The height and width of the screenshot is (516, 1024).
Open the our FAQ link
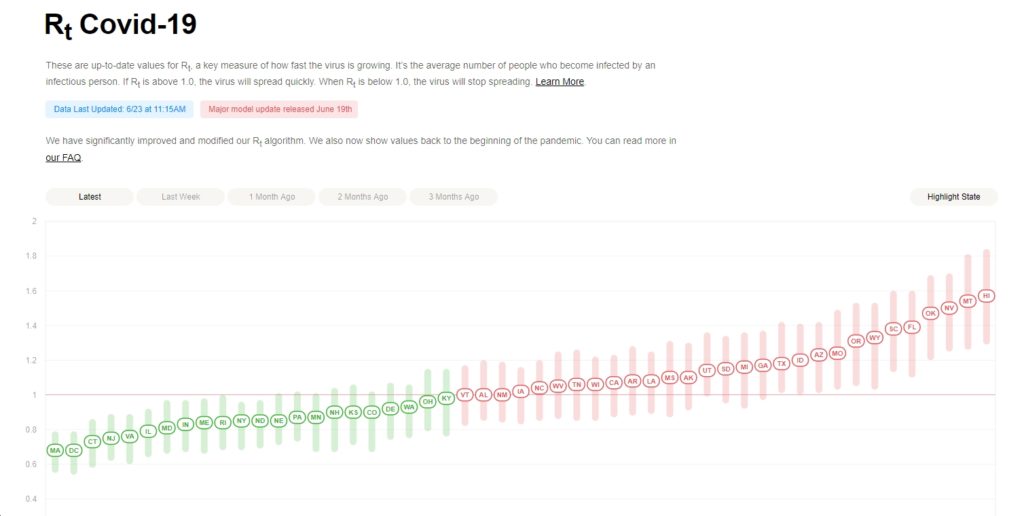(63, 157)
